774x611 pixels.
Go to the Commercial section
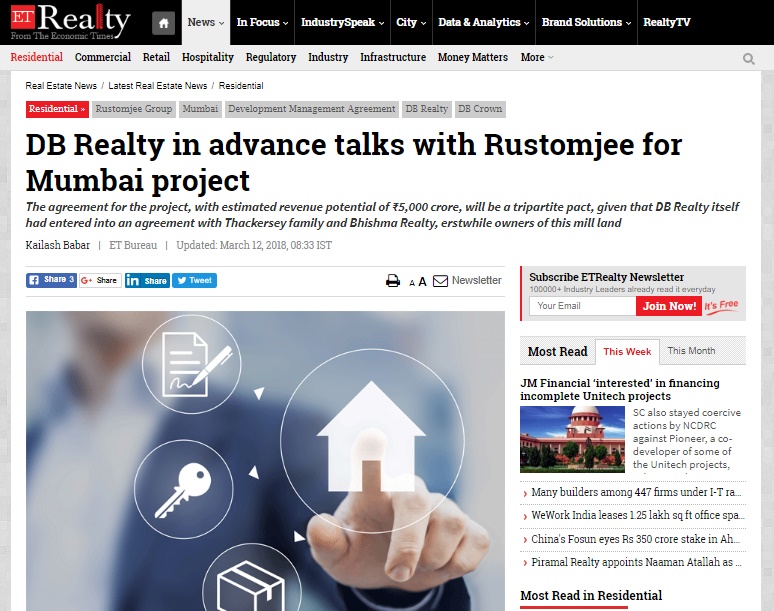[x=103, y=57]
